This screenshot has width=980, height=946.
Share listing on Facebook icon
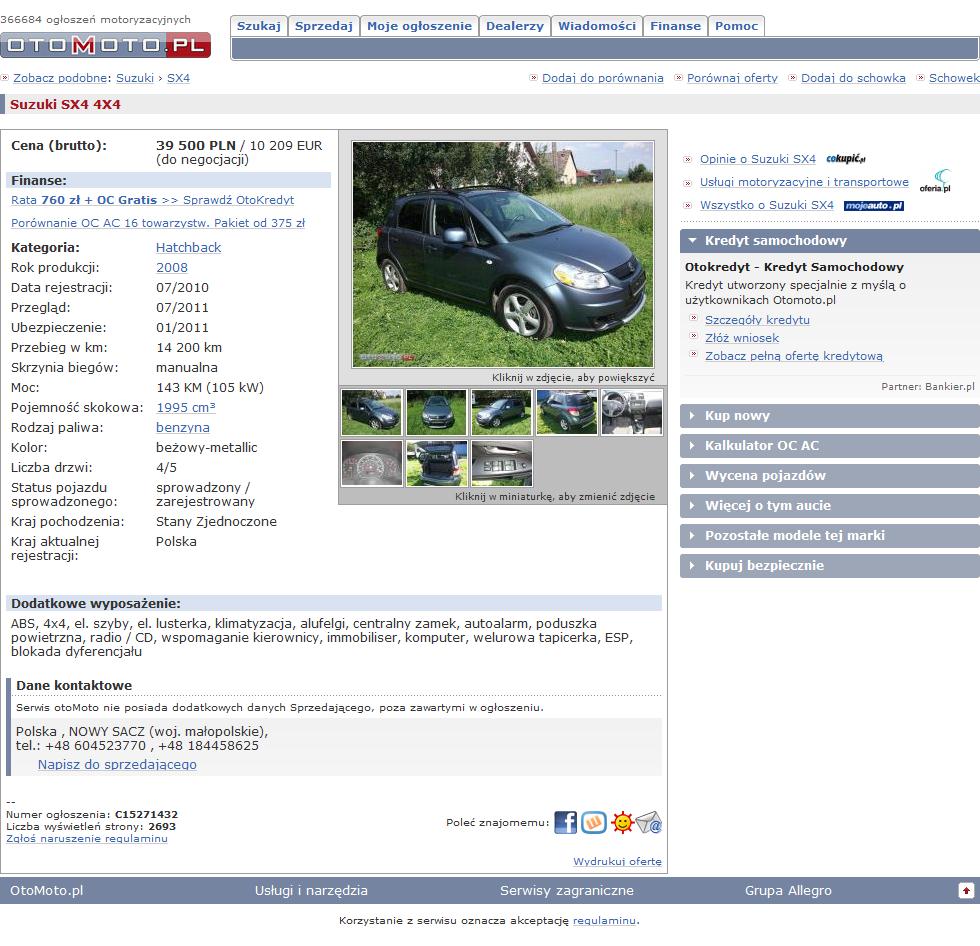pyautogui.click(x=566, y=822)
